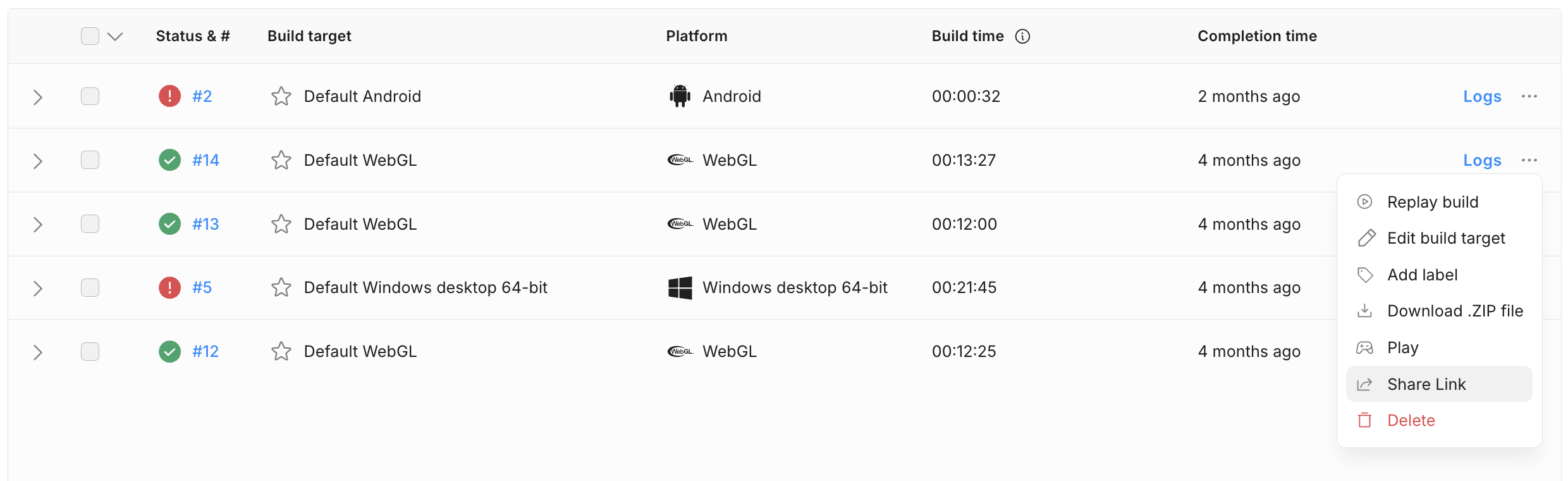Screen dimensions: 1568x481
Task: Click the red error status icon on build #5
Action: tap(169, 287)
